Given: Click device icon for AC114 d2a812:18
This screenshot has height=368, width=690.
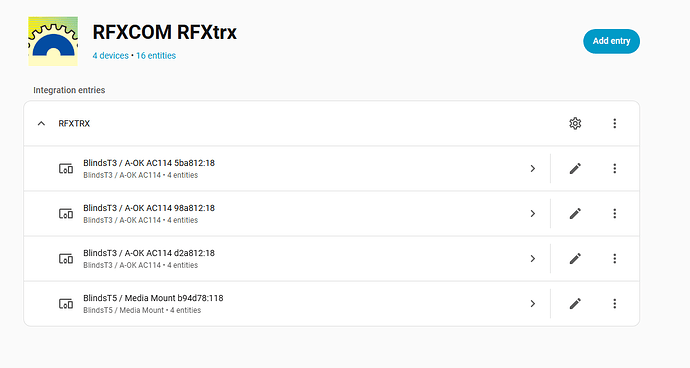Looking at the screenshot, I should [66, 259].
